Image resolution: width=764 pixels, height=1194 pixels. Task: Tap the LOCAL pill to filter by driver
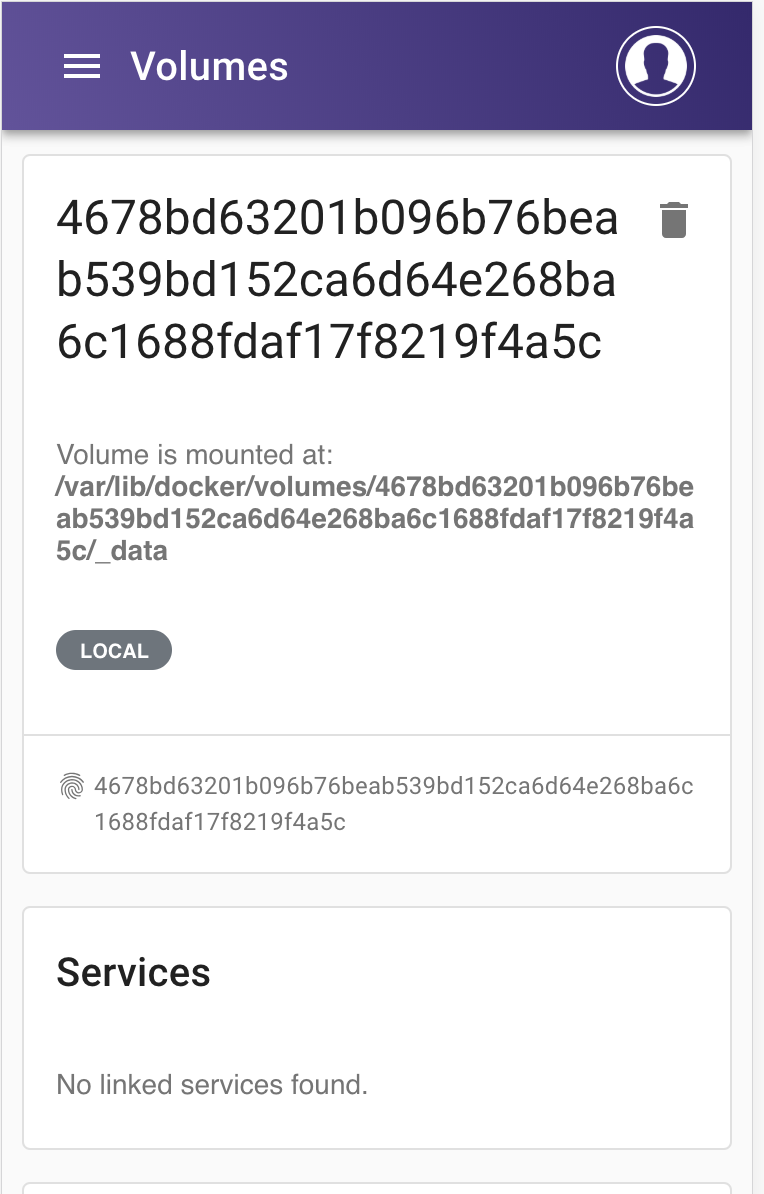pos(113,650)
